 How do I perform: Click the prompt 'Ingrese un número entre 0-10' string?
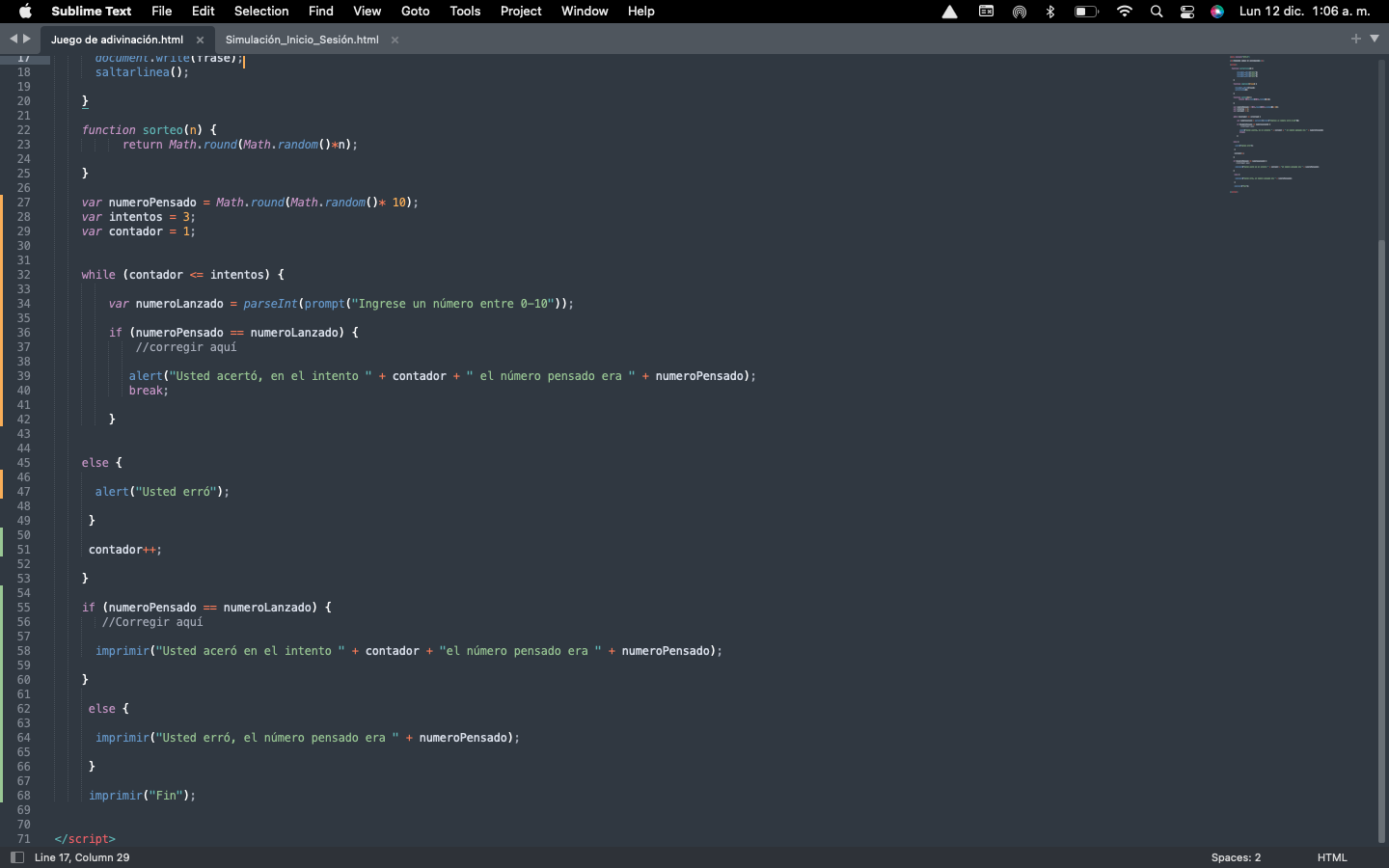click(x=453, y=304)
